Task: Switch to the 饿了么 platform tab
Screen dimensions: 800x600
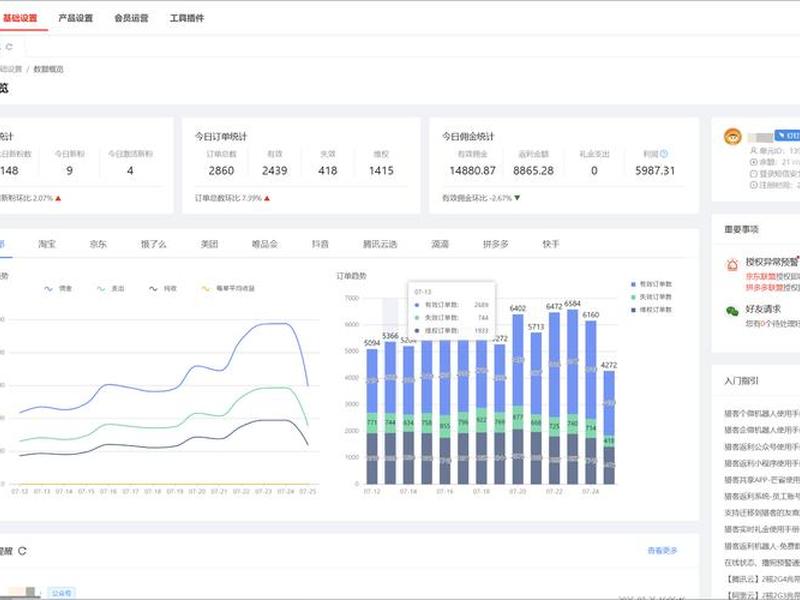Action: point(154,244)
